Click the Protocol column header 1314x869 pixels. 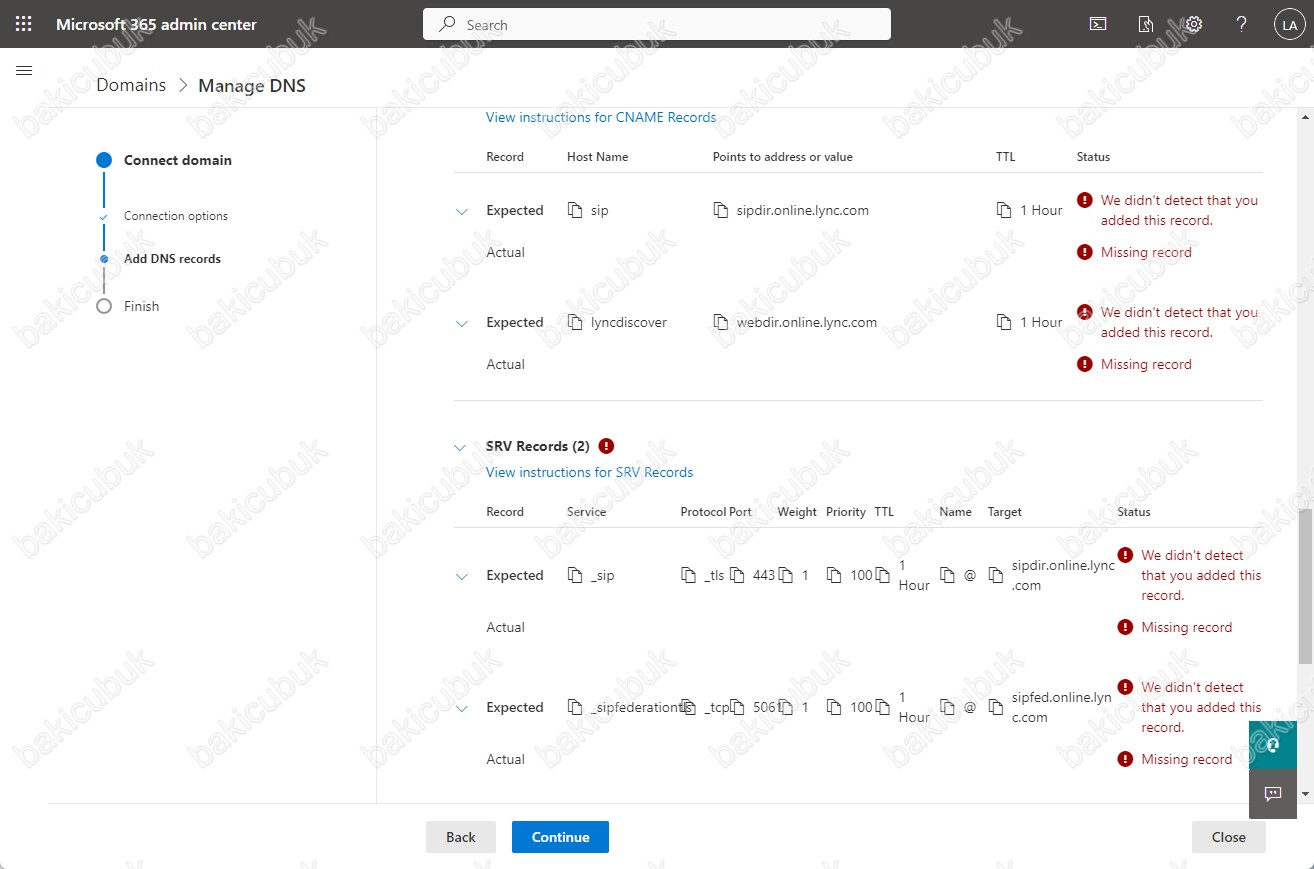pyautogui.click(x=703, y=512)
